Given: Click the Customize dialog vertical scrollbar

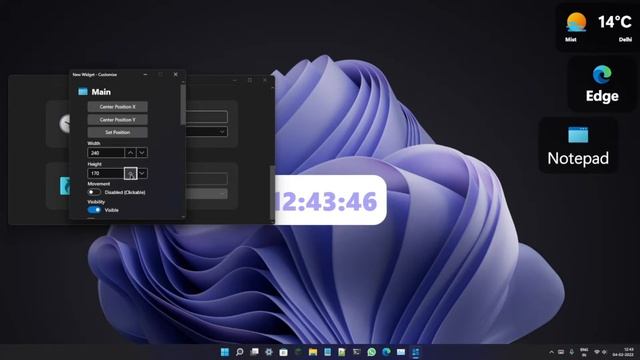Looking at the screenshot, I should click(x=183, y=104).
